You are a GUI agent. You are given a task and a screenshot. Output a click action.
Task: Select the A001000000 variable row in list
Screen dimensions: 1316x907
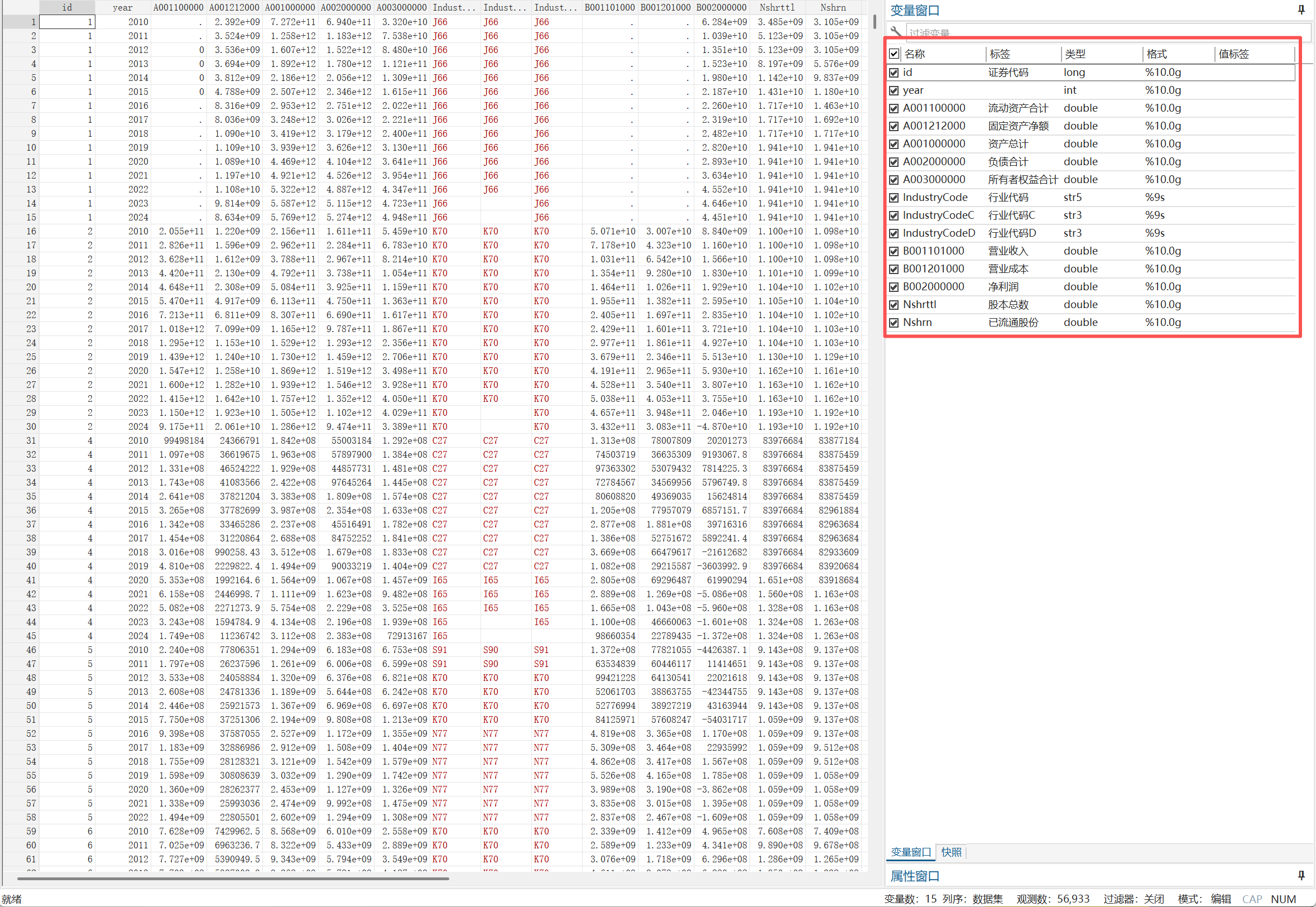tap(934, 144)
